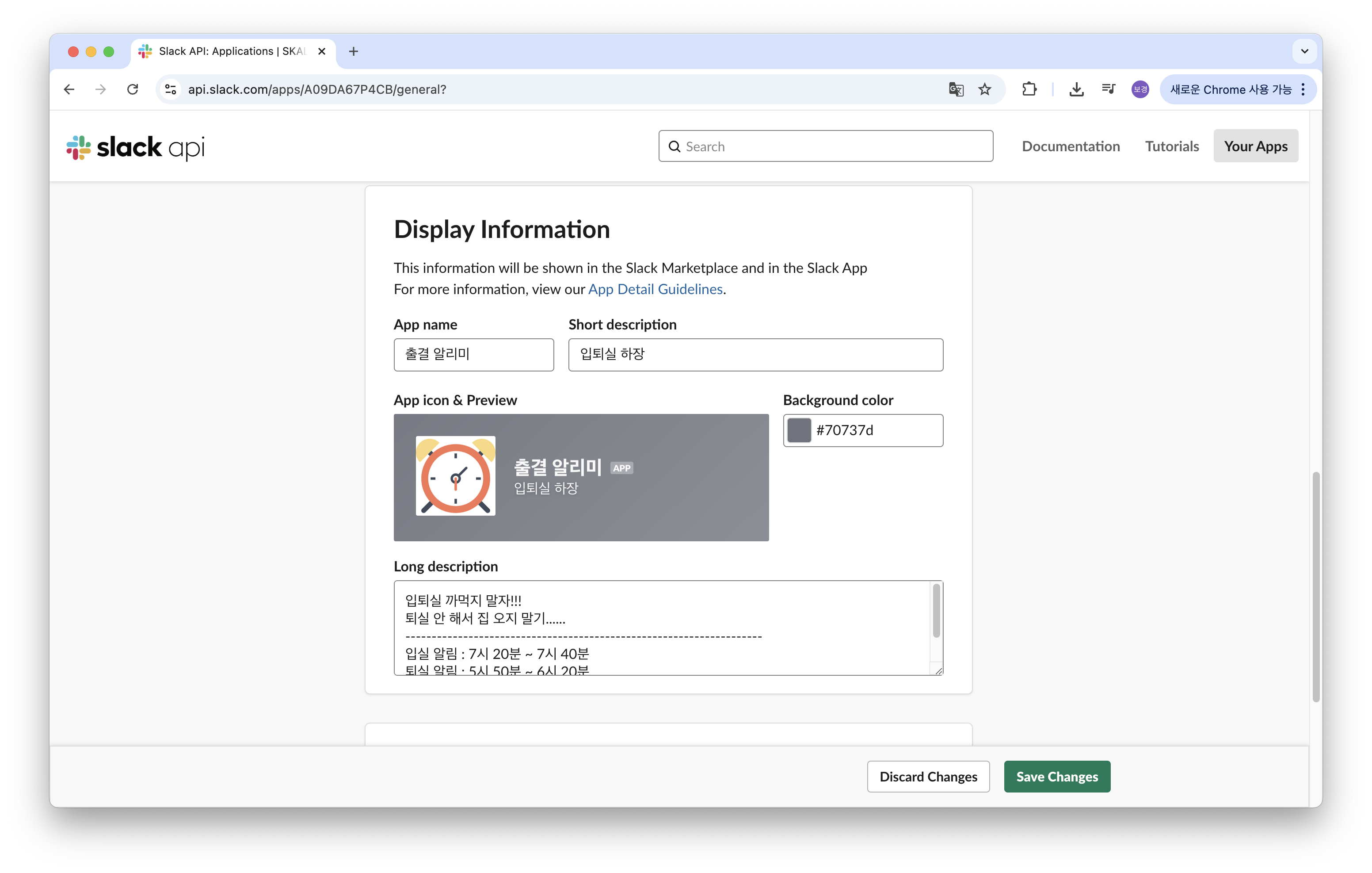The height and width of the screenshot is (873, 1372).
Task: Click the Google Translate icon in address bar
Action: [956, 89]
